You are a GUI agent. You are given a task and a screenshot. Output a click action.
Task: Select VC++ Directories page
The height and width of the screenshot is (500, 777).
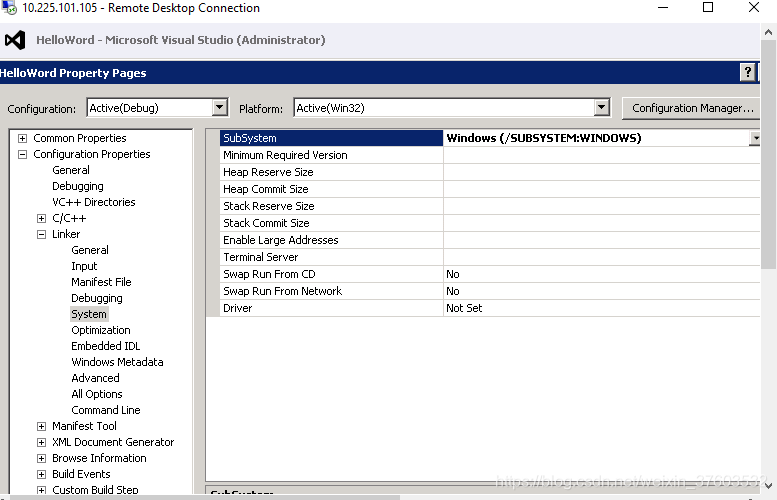tap(94, 202)
